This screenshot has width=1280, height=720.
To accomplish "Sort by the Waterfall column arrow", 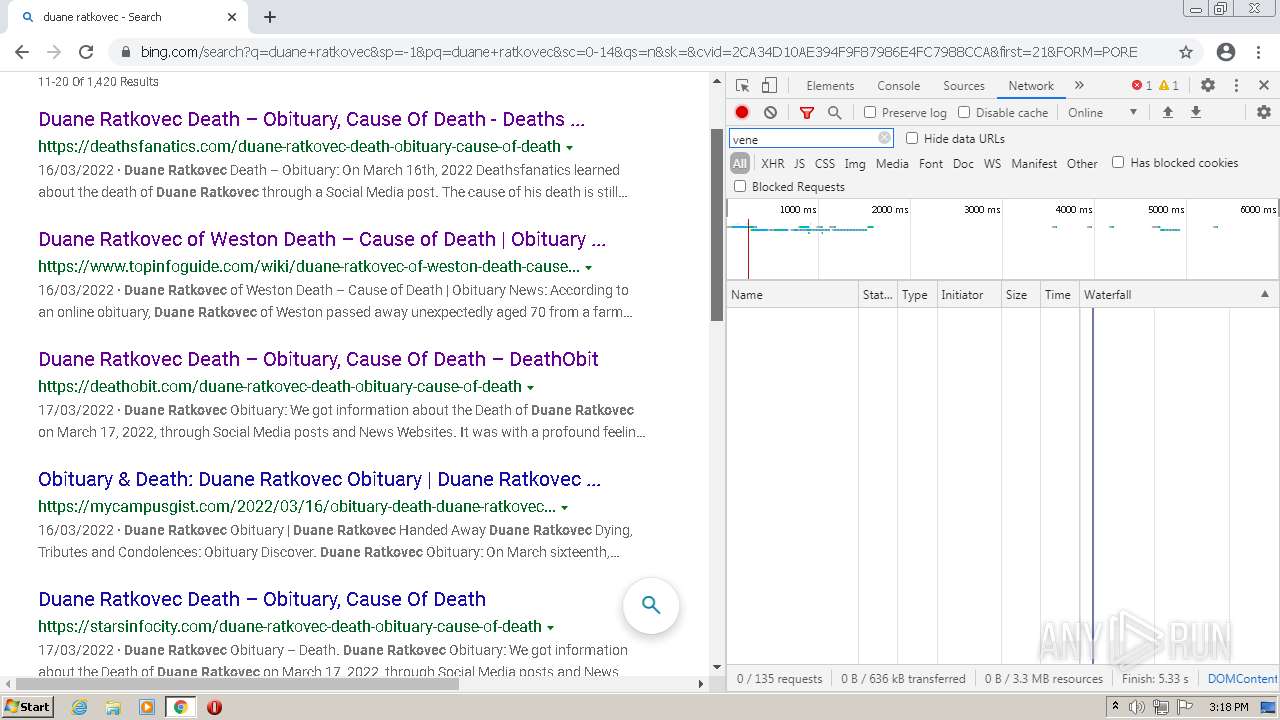I will click(1264, 294).
